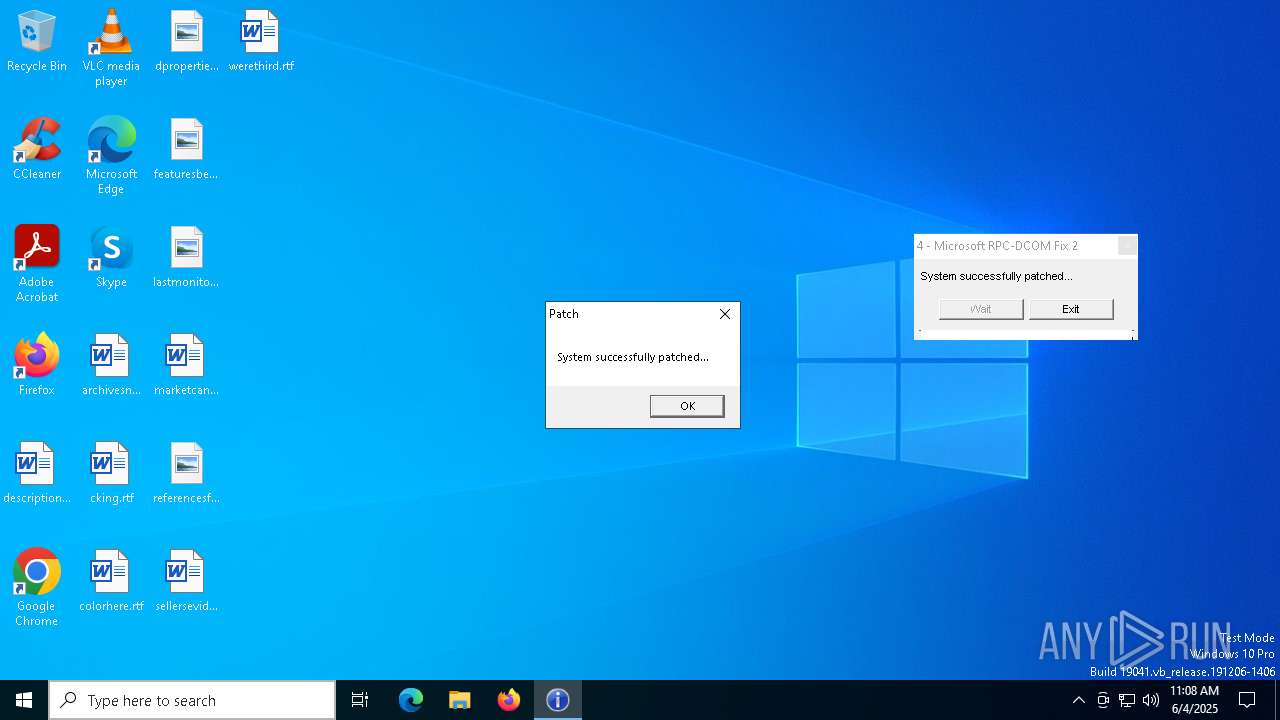Select the Adobe Acrobat desktop shortcut
Image resolution: width=1280 pixels, height=720 pixels.
pos(37,264)
